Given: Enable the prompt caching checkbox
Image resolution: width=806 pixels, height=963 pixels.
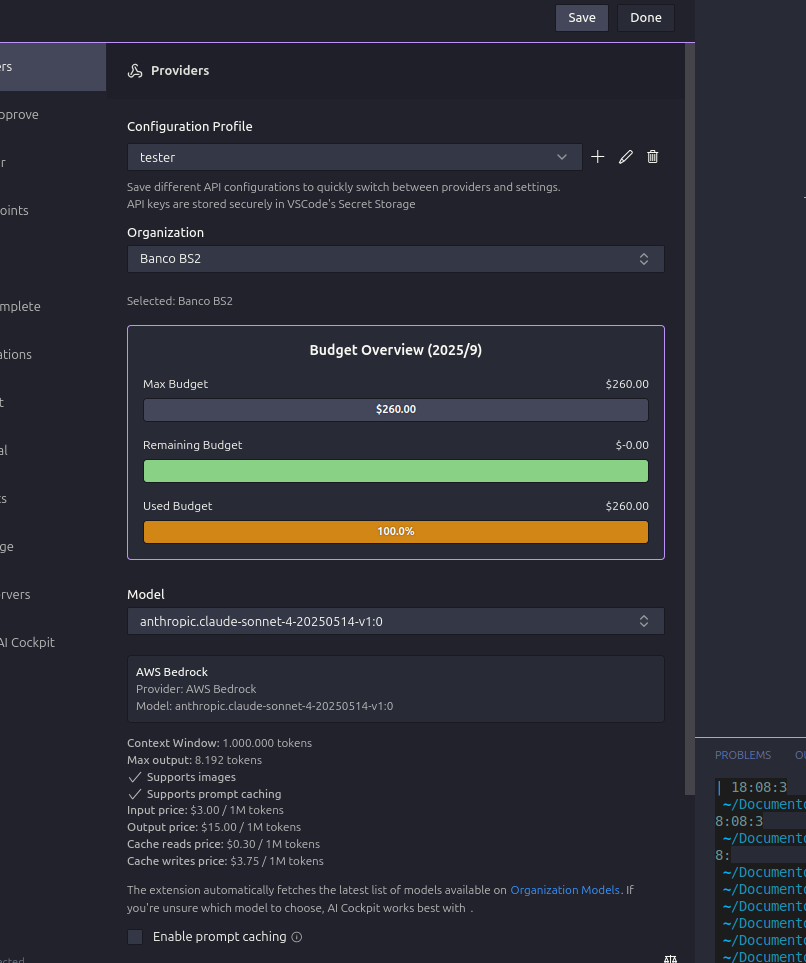Looking at the screenshot, I should pos(135,937).
